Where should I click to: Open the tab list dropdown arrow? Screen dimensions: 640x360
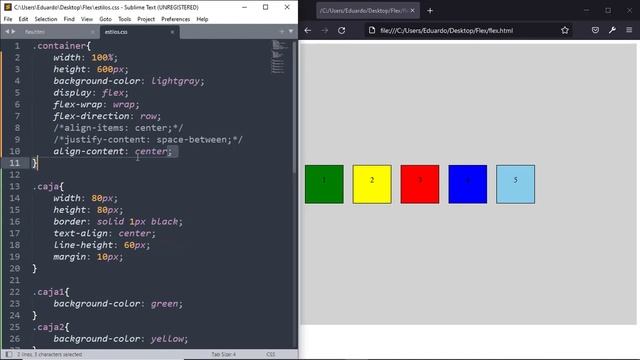pos(291,31)
